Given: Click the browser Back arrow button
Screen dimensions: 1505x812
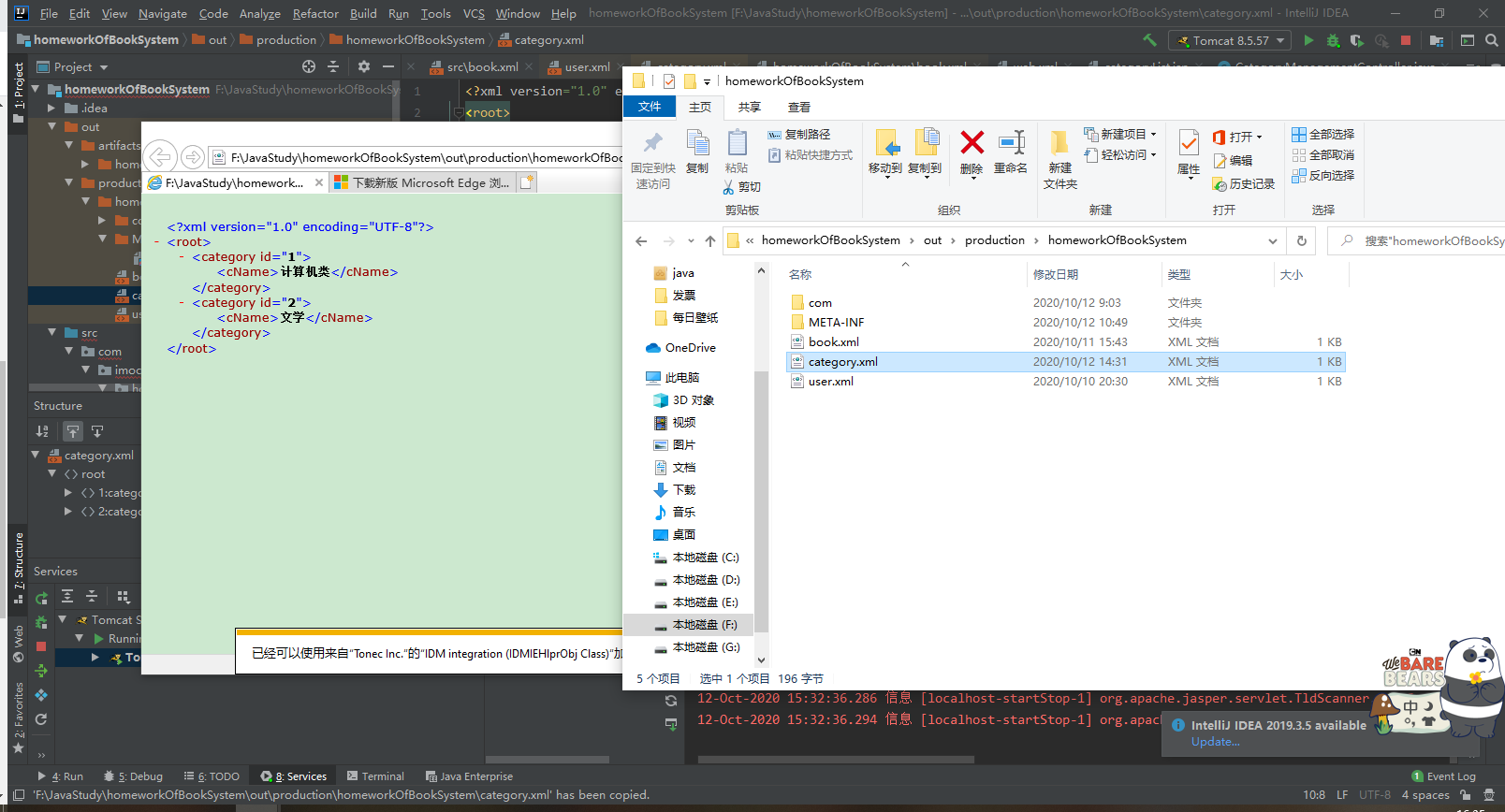Looking at the screenshot, I should pos(161,156).
